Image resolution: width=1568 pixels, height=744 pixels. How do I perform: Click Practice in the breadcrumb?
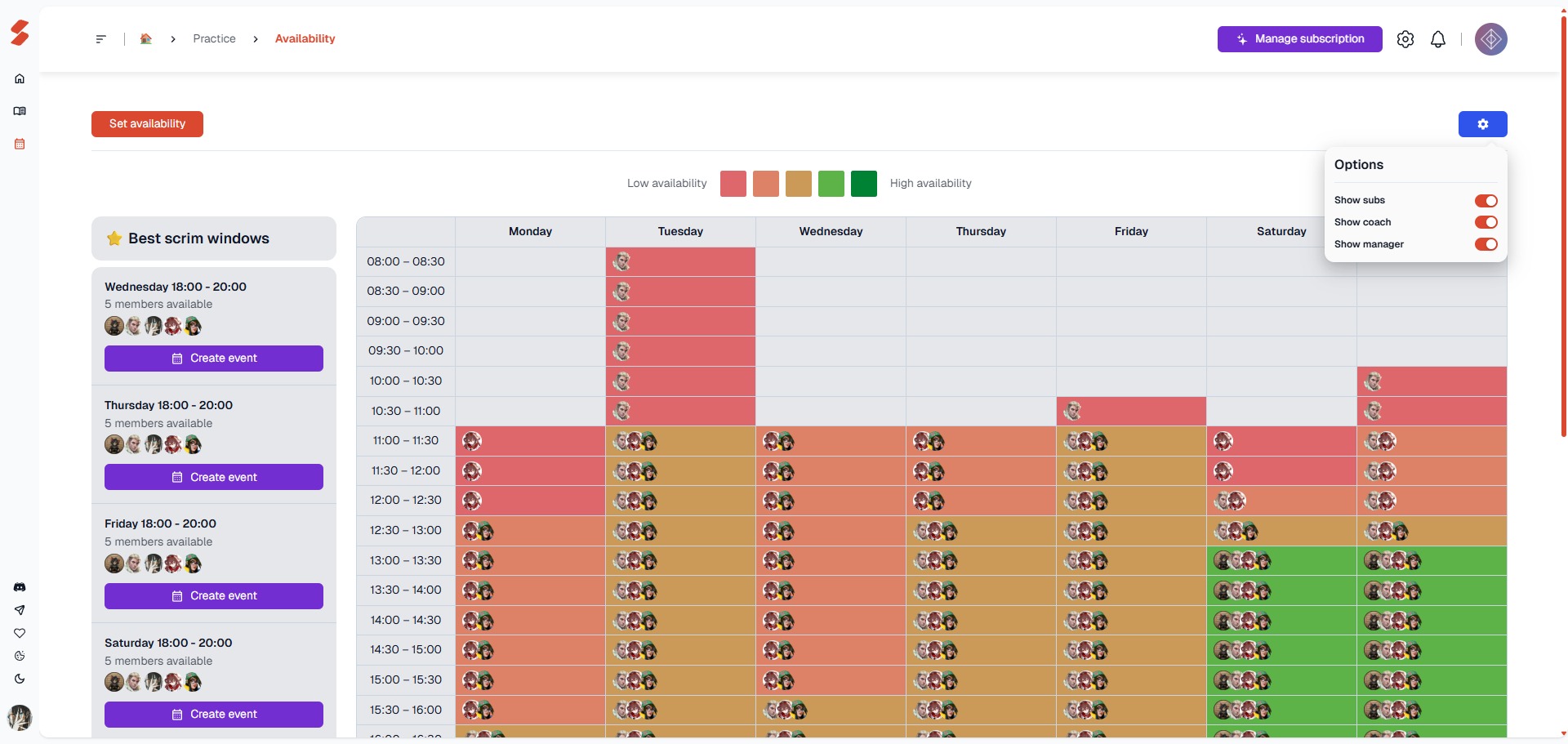coord(214,39)
